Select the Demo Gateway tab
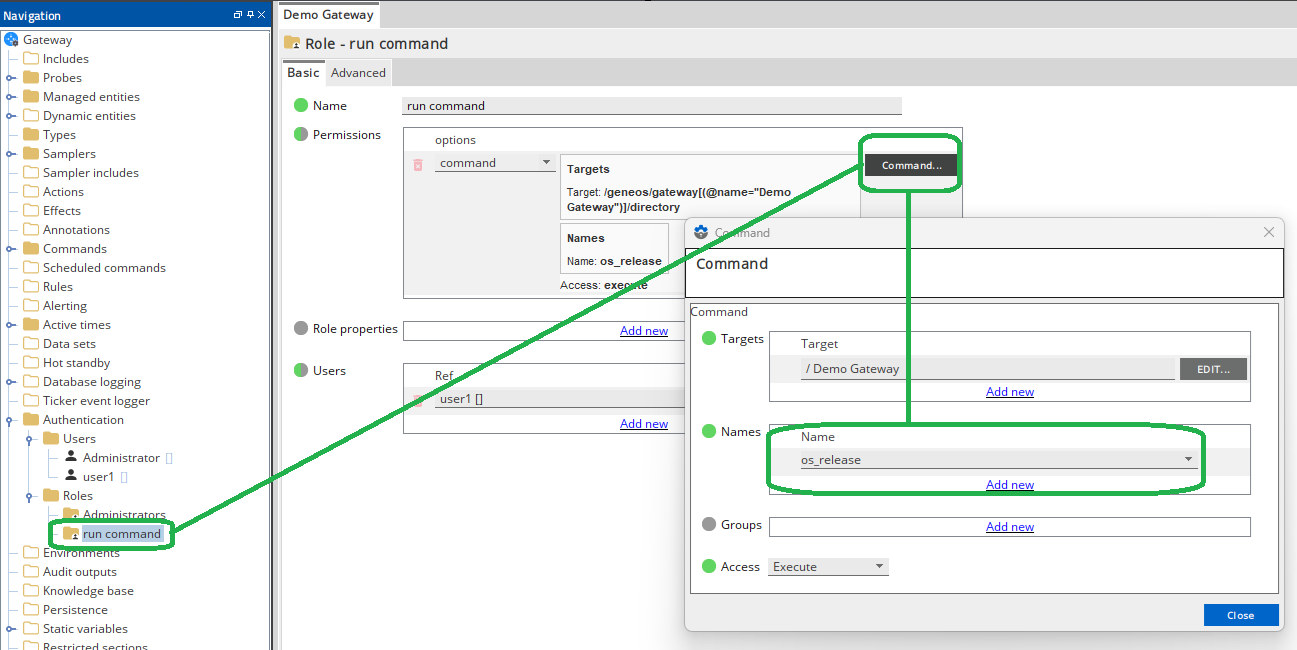The image size is (1297, 650). [328, 15]
